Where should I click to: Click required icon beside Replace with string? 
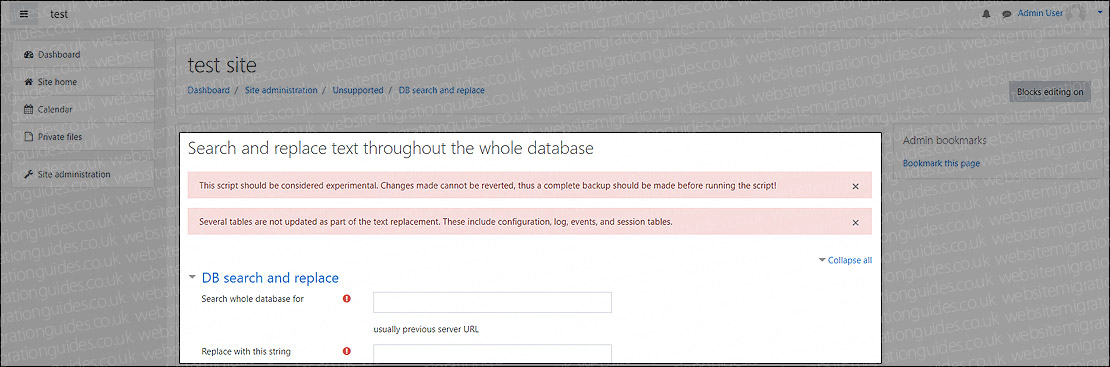[347, 351]
